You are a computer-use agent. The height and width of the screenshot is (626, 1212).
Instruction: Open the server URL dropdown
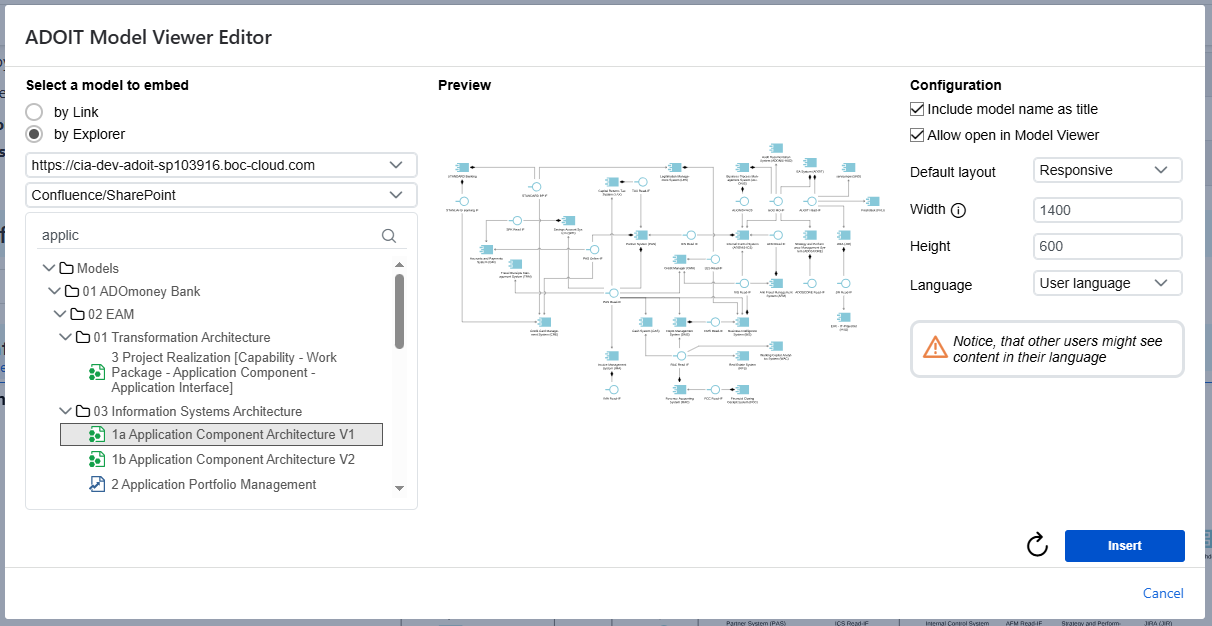(x=220, y=165)
